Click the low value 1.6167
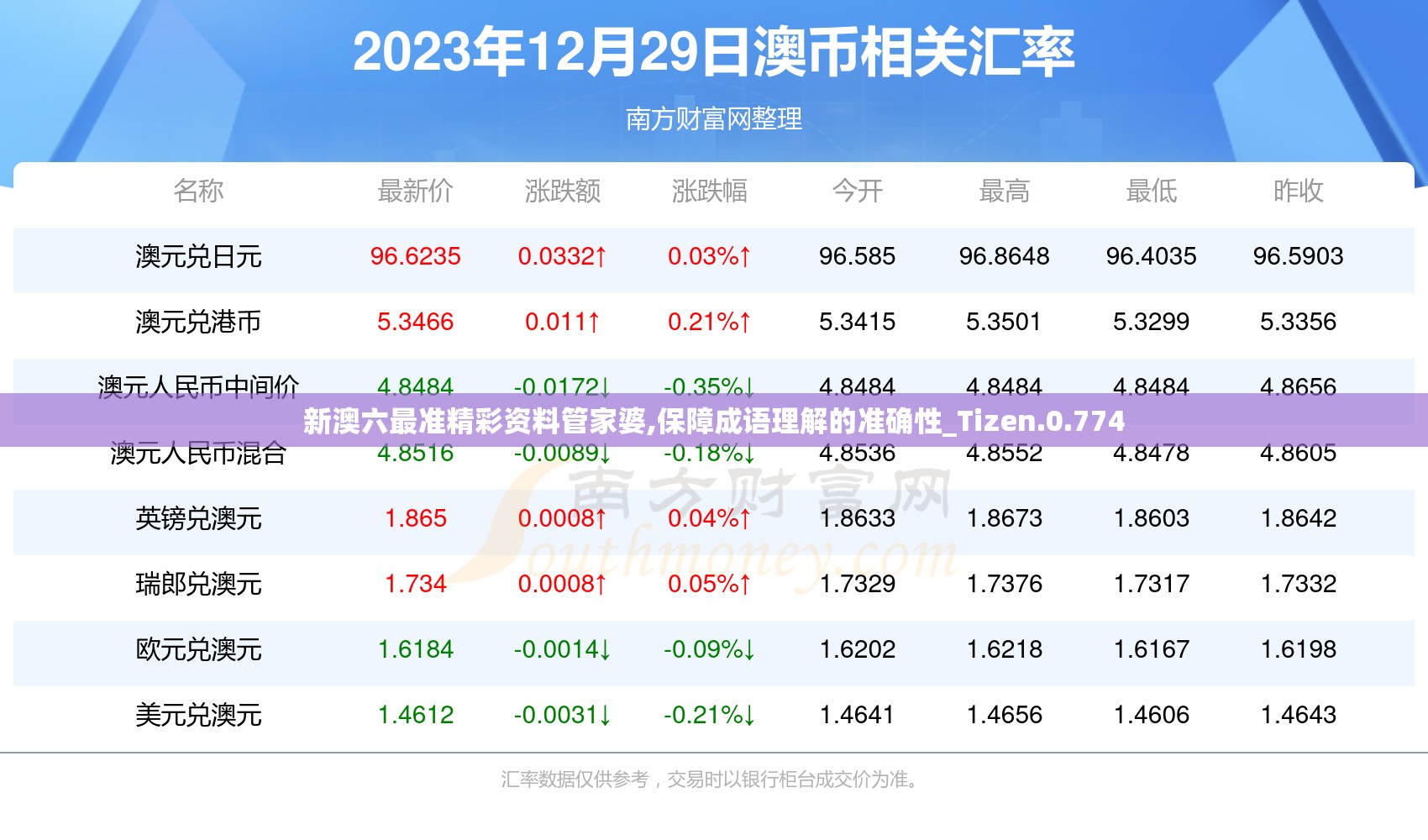 (x=1152, y=649)
